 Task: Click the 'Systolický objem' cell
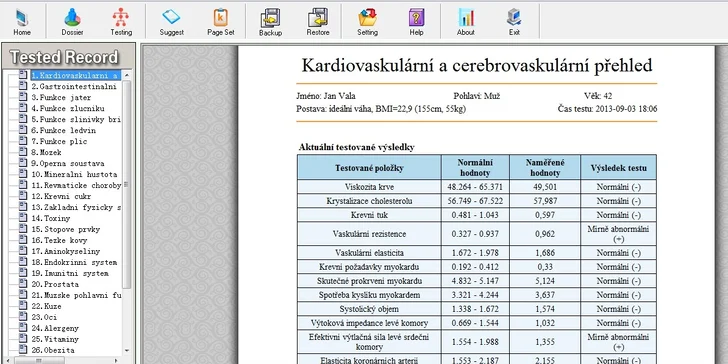[369, 309]
